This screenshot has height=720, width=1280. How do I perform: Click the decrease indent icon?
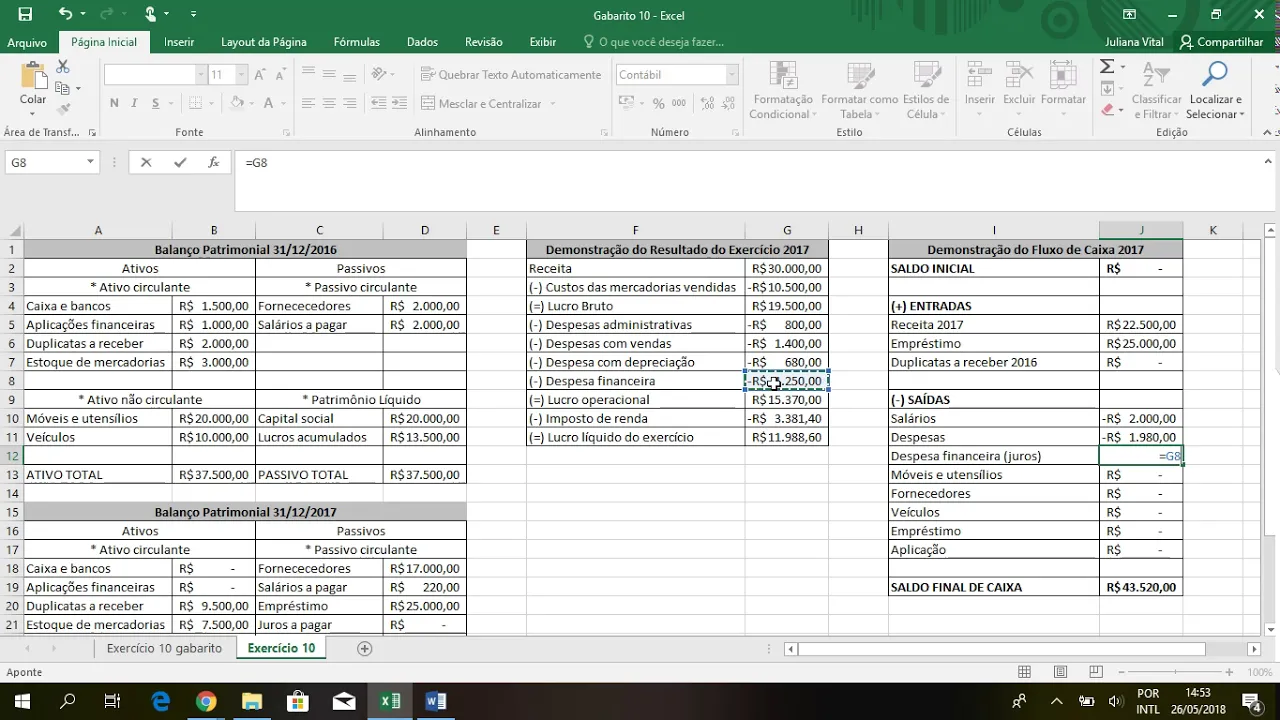click(379, 103)
